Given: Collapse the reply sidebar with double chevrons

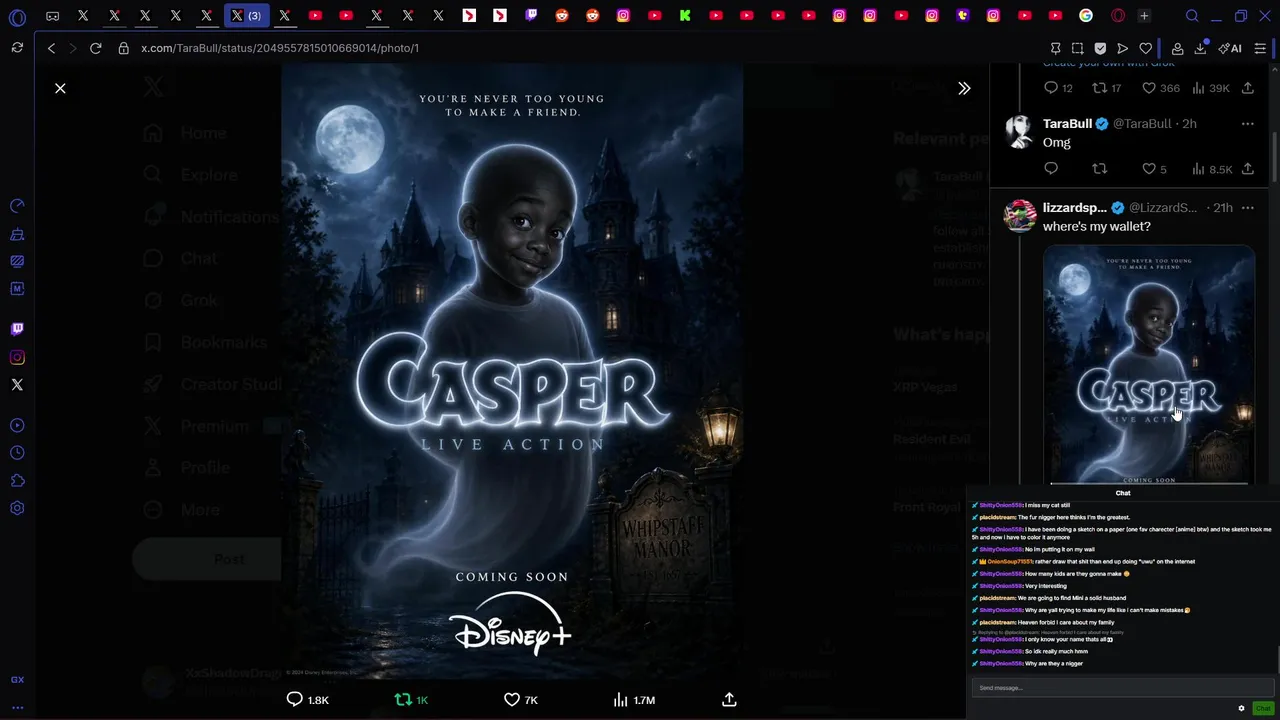Looking at the screenshot, I should [x=964, y=88].
